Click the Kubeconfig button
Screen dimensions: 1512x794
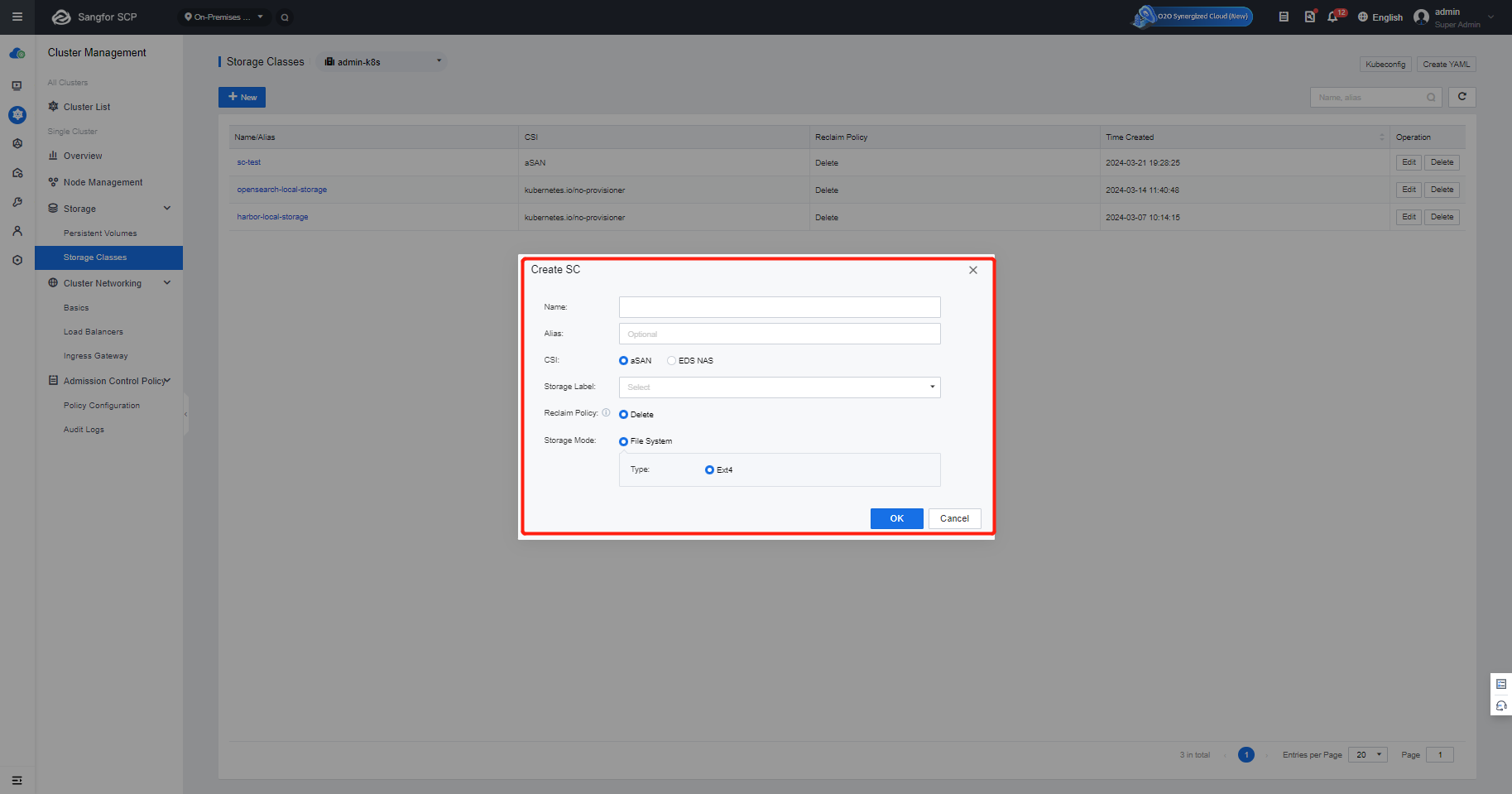(x=1385, y=65)
